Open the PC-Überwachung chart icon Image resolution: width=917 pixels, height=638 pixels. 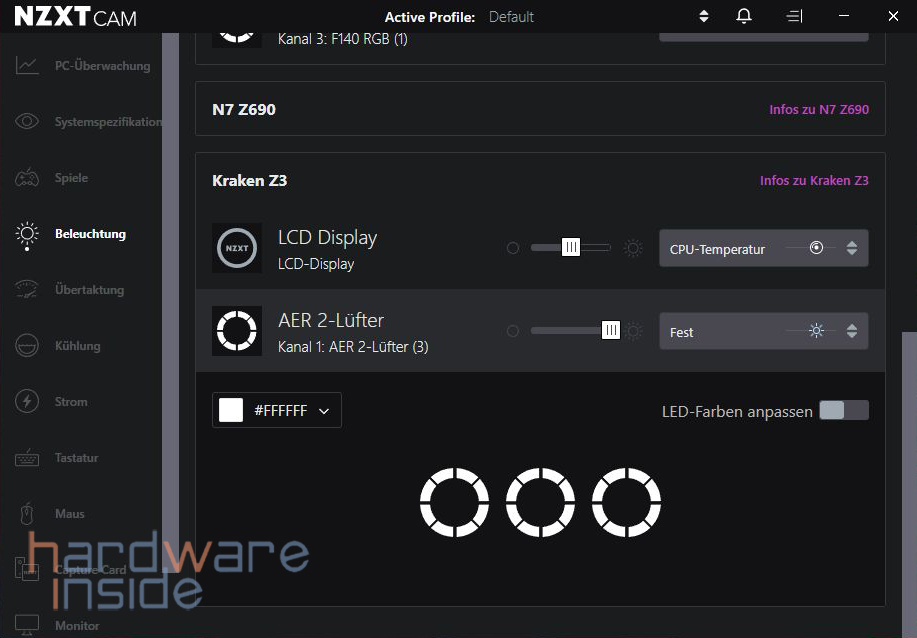[27, 65]
